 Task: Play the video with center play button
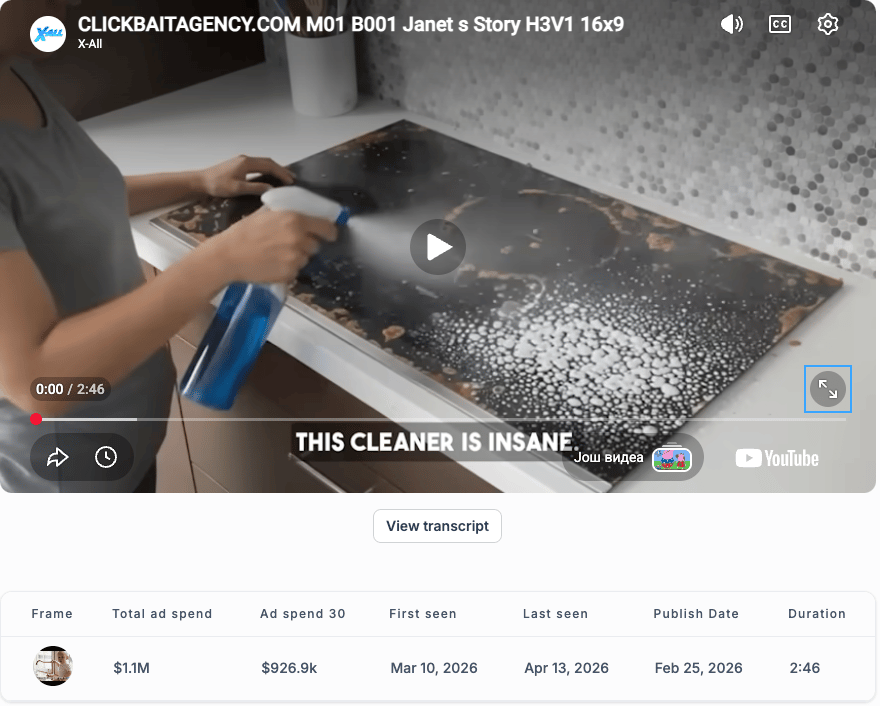[438, 247]
